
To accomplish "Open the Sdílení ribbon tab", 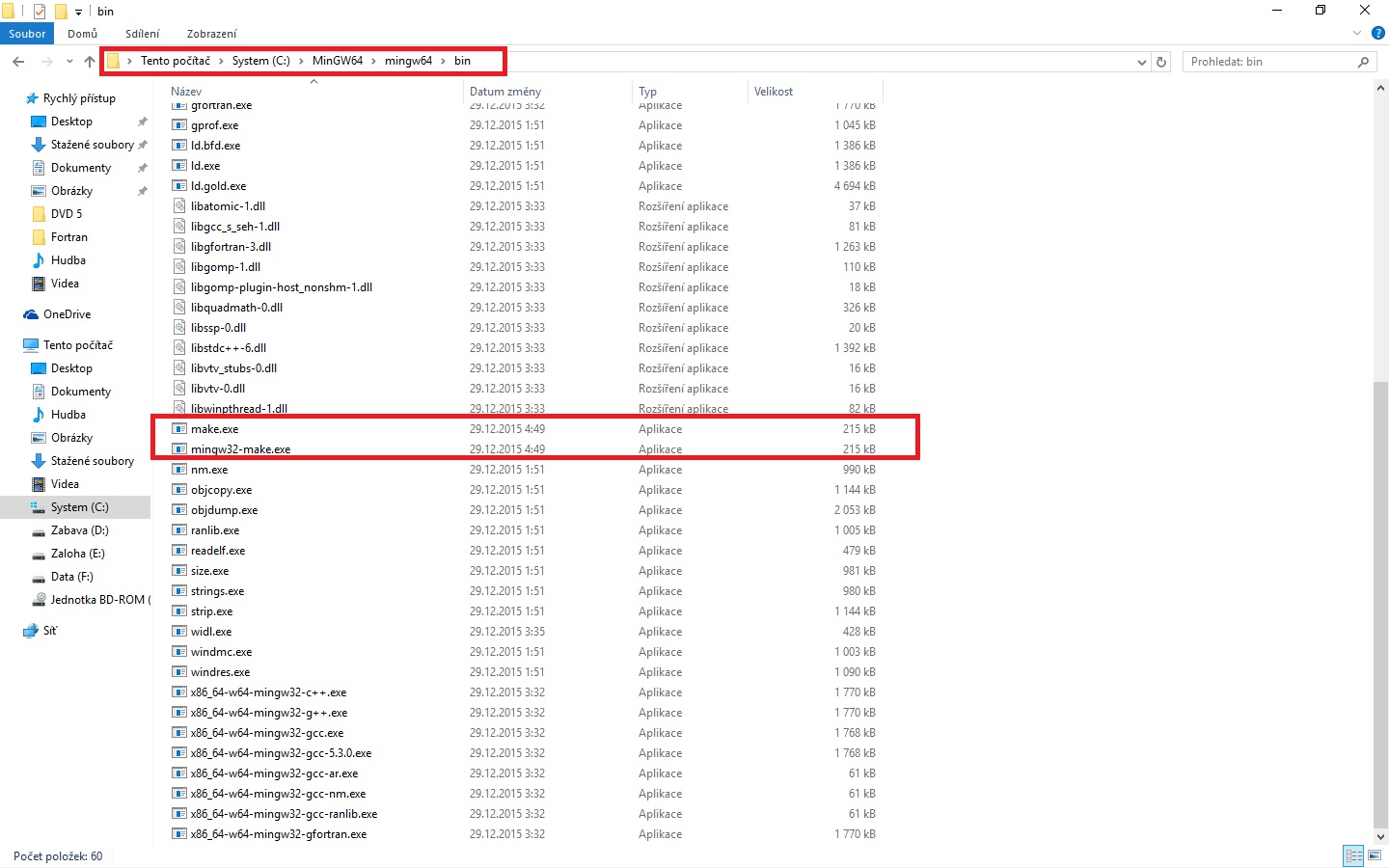I will pos(142,34).
